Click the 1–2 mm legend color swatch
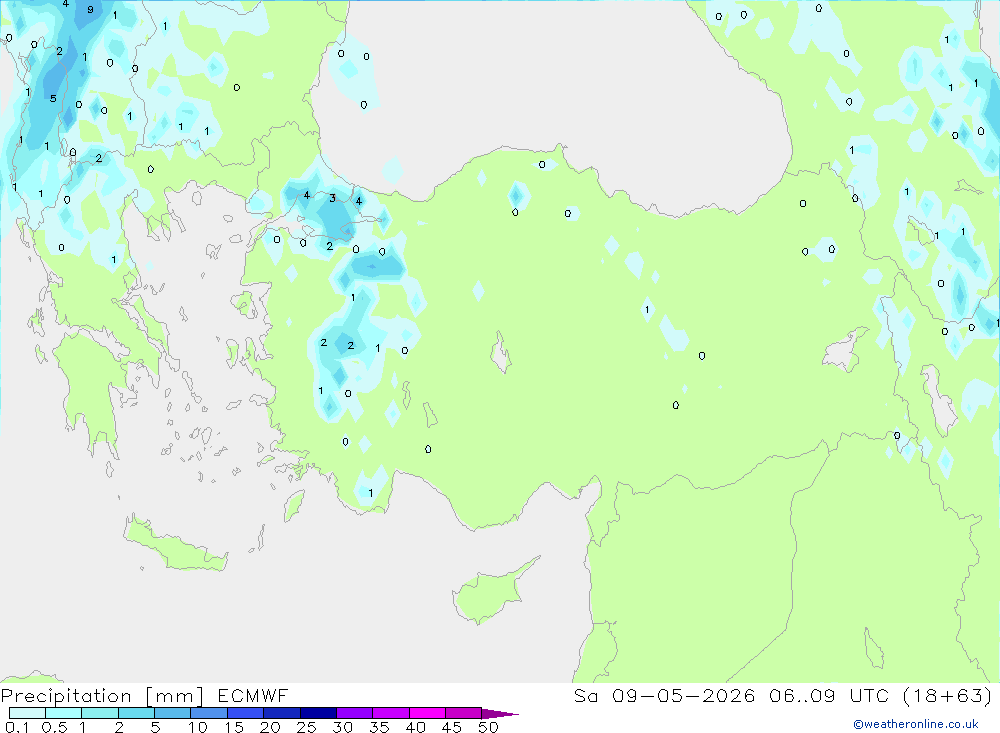 click(100, 713)
